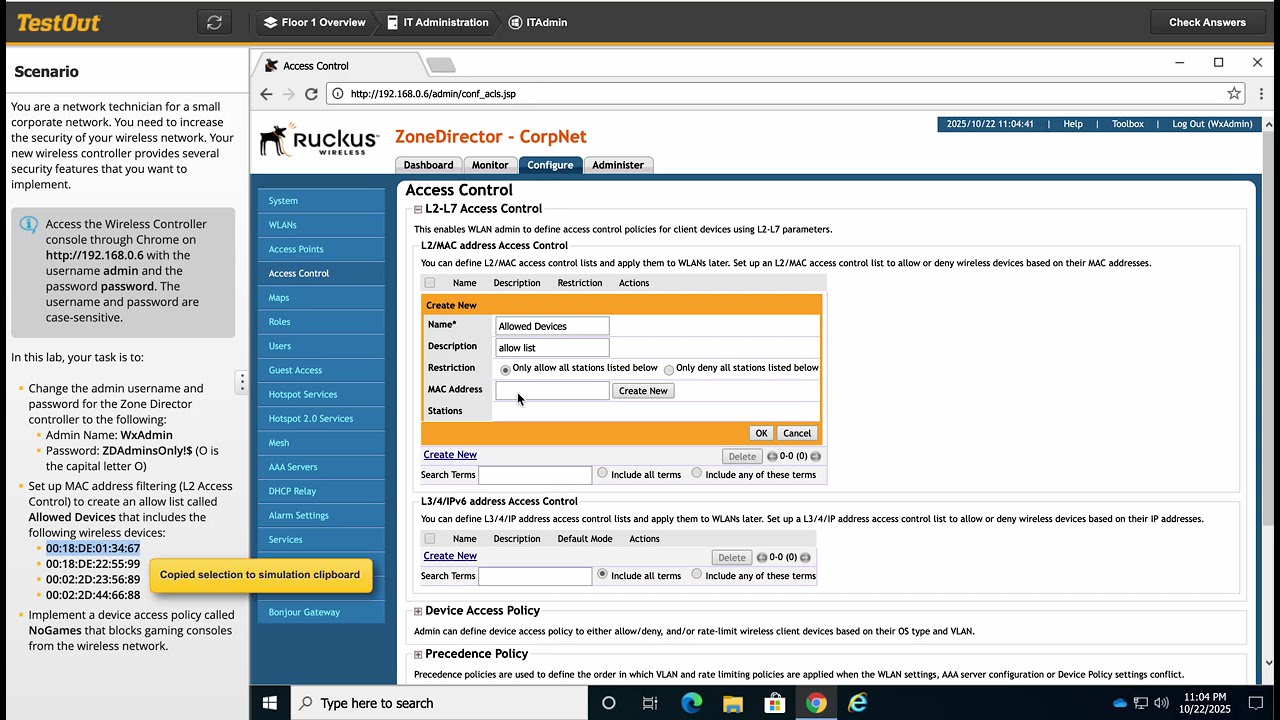
Task: Open Toolbox link in header
Action: 1127,124
